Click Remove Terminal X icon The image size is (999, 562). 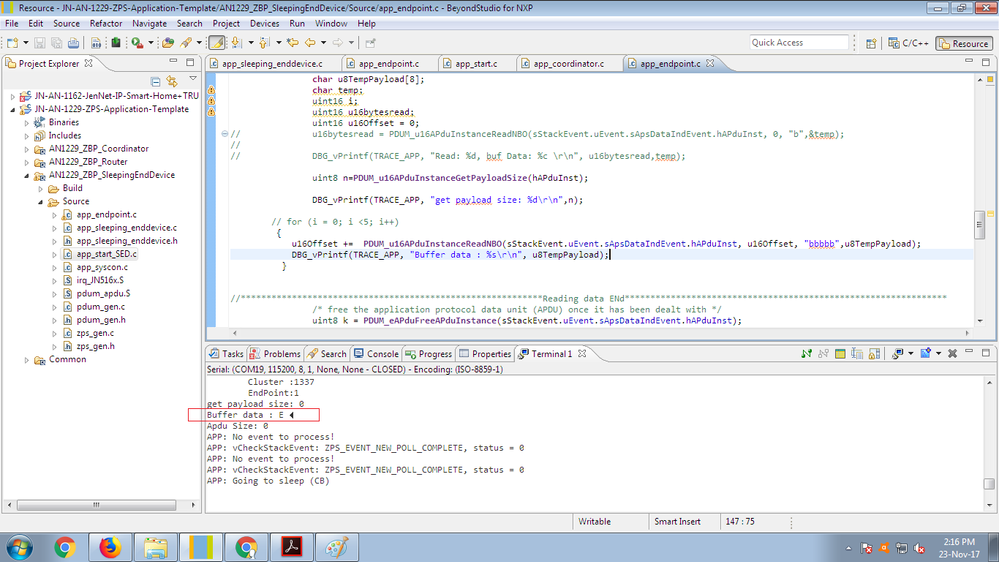(x=952, y=354)
